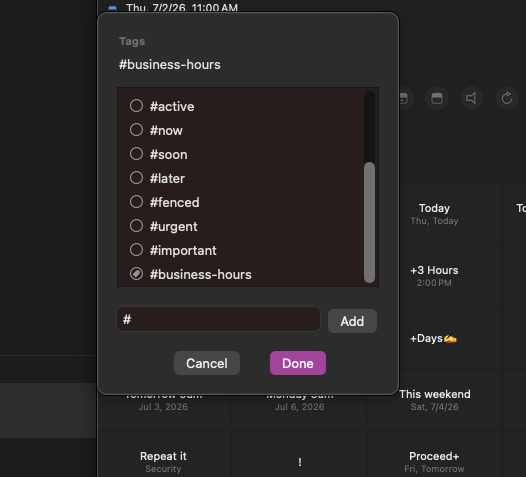Image resolution: width=526 pixels, height=477 pixels.
Task: Click the speaker sound icon
Action: pyautogui.click(x=471, y=98)
